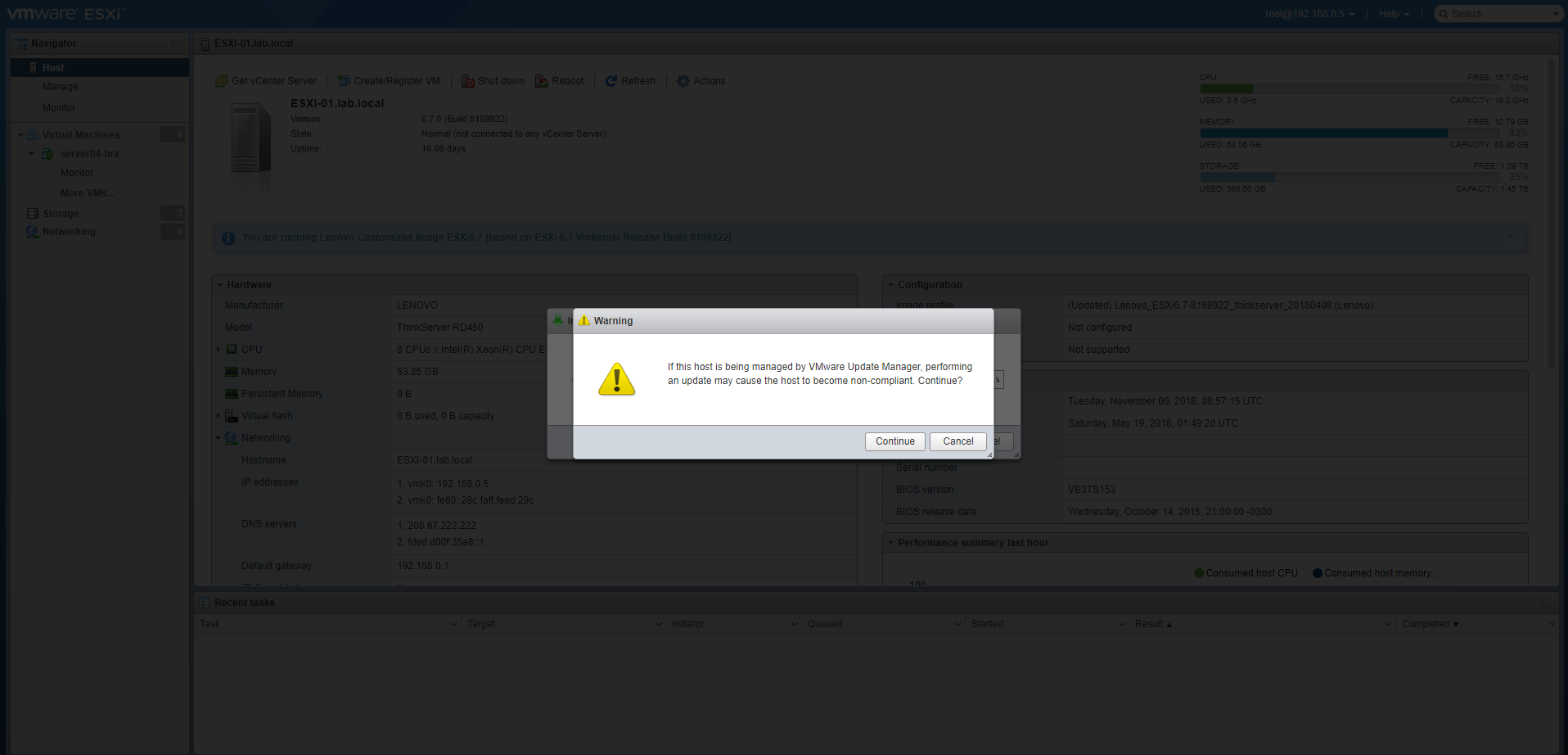Open the Networking icon in Navigator

[x=33, y=232]
